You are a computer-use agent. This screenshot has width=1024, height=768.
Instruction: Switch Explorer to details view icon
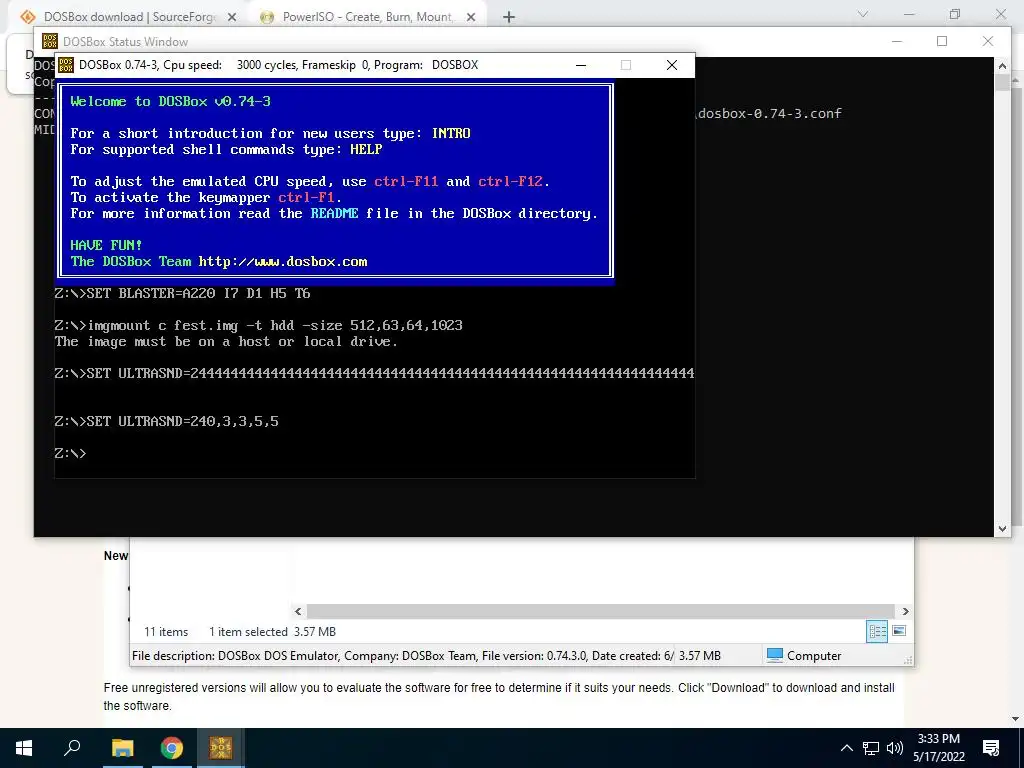pos(877,631)
